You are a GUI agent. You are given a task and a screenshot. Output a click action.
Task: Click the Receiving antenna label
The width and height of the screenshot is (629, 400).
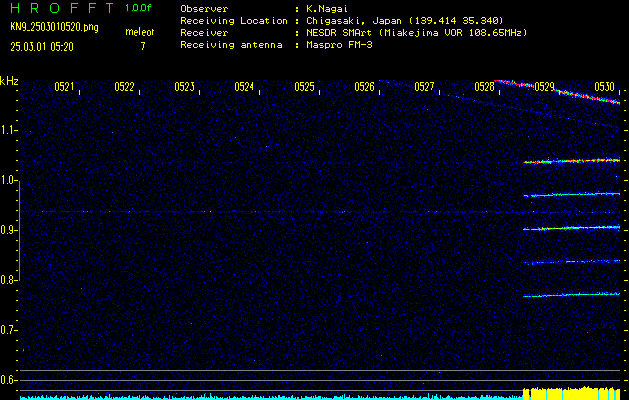231,45
